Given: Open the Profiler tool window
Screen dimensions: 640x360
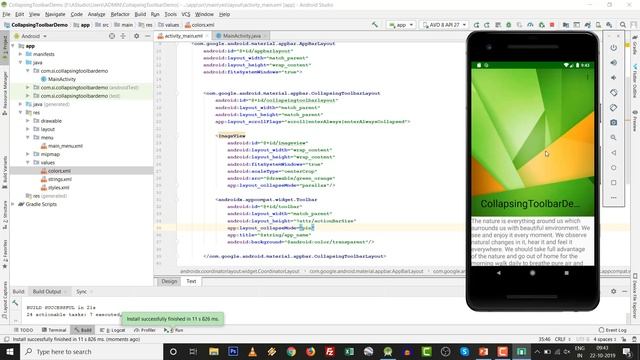Looking at the screenshot, I should (x=144, y=330).
